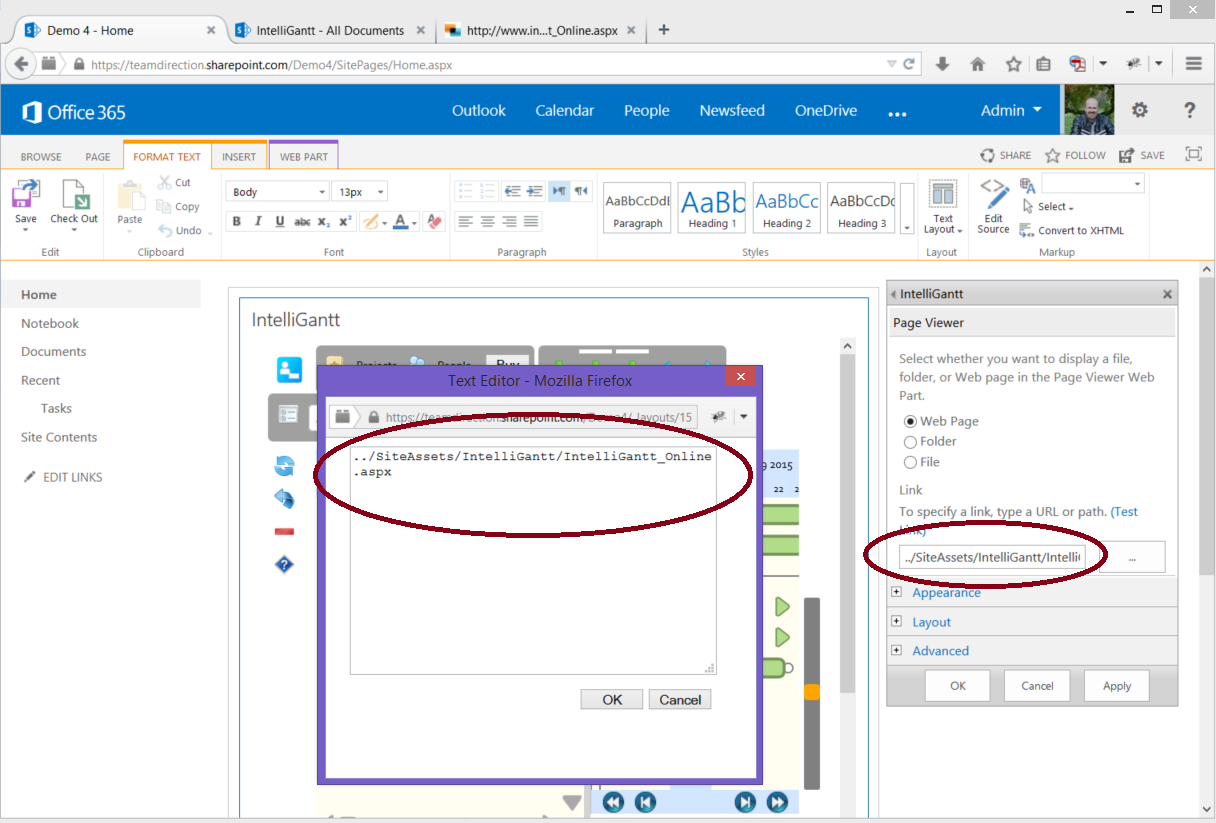
Task: Expand the Advanced section
Action: coord(896,650)
